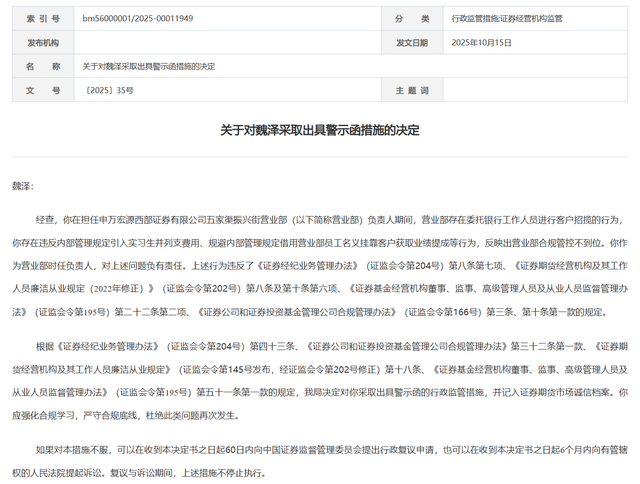Click the line starting with 法》（证监会令第195号）第二十二条
Screen dimensions: 640x484
[311, 312]
